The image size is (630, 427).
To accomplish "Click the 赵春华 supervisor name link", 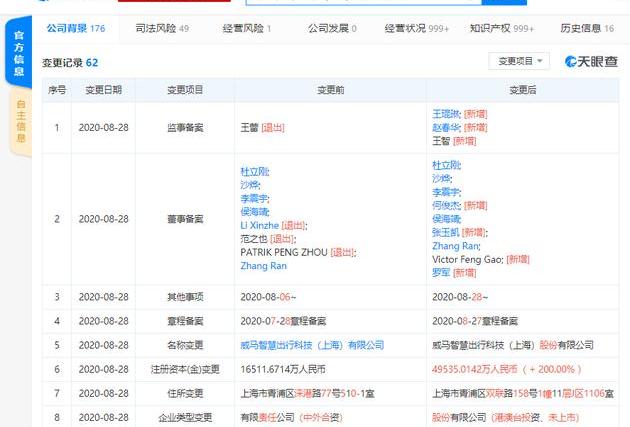I will coord(446,128).
